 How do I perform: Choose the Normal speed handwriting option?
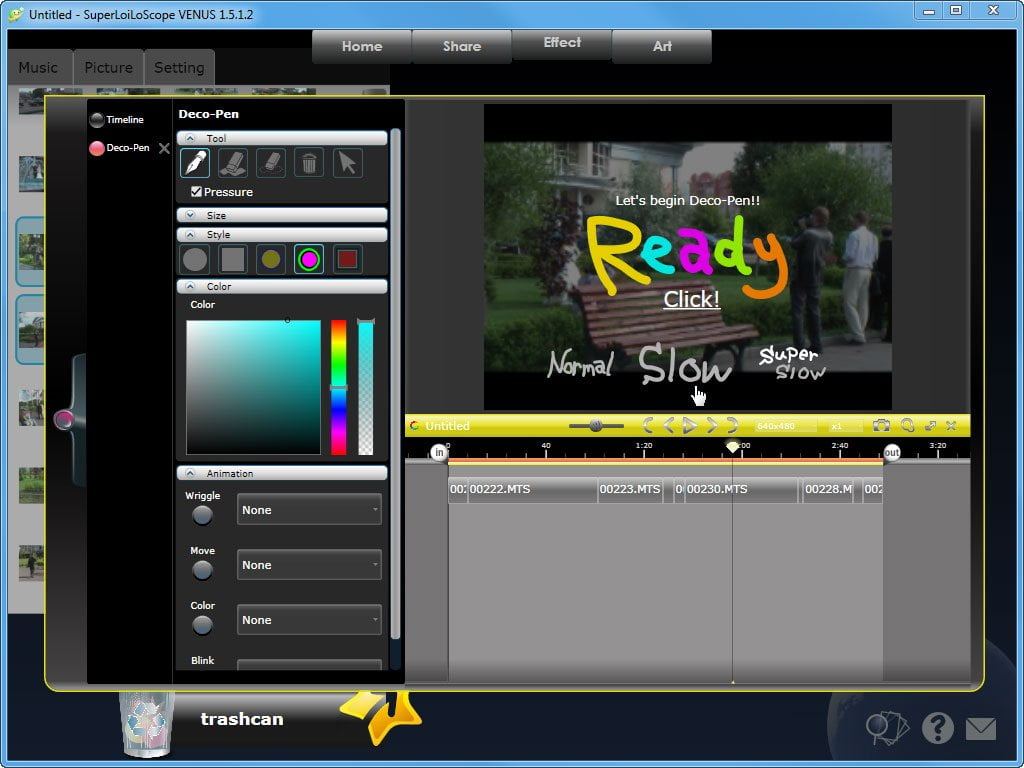[580, 363]
